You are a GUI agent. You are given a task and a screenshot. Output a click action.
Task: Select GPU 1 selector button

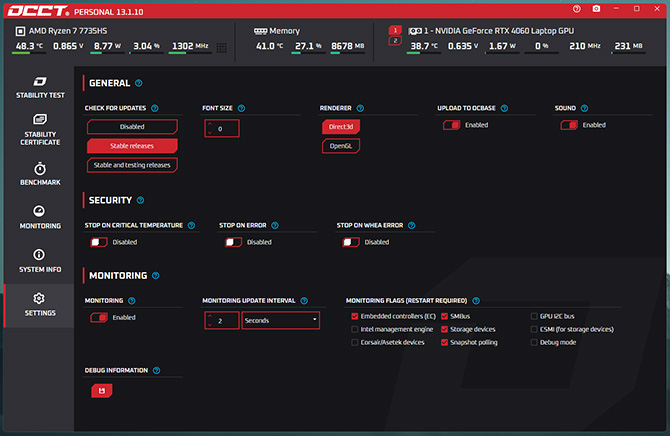coord(395,30)
